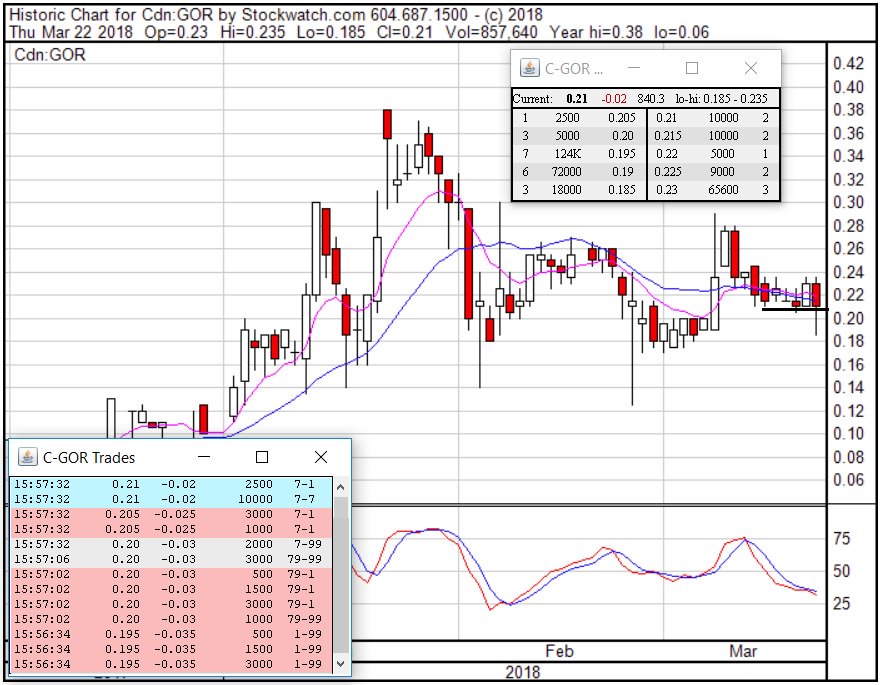Click the ask row 0.215 for 10000

pyautogui.click(x=714, y=135)
